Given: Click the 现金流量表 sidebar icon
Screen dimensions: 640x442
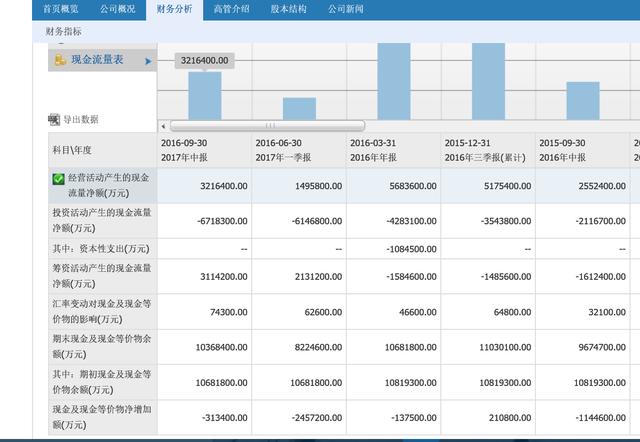Looking at the screenshot, I should 60,60.
